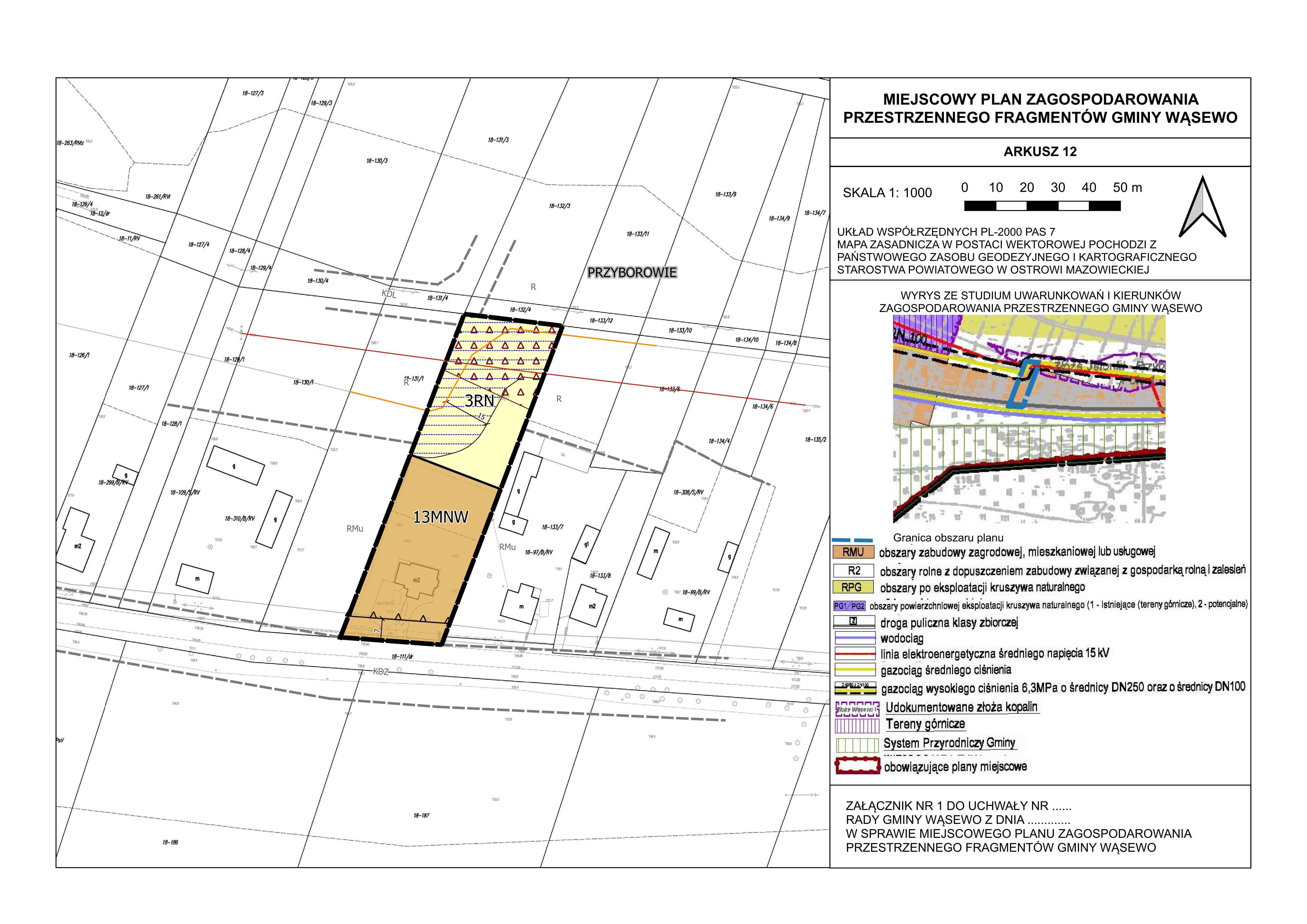Image resolution: width=1307 pixels, height=924 pixels.
Task: Click the KDZ road label
Action: click(381, 672)
